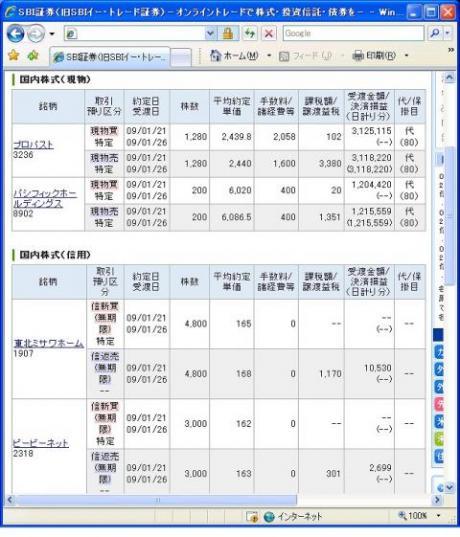Click the browser Forward arrow button
This screenshot has width=460, height=537.
[x=36, y=34]
